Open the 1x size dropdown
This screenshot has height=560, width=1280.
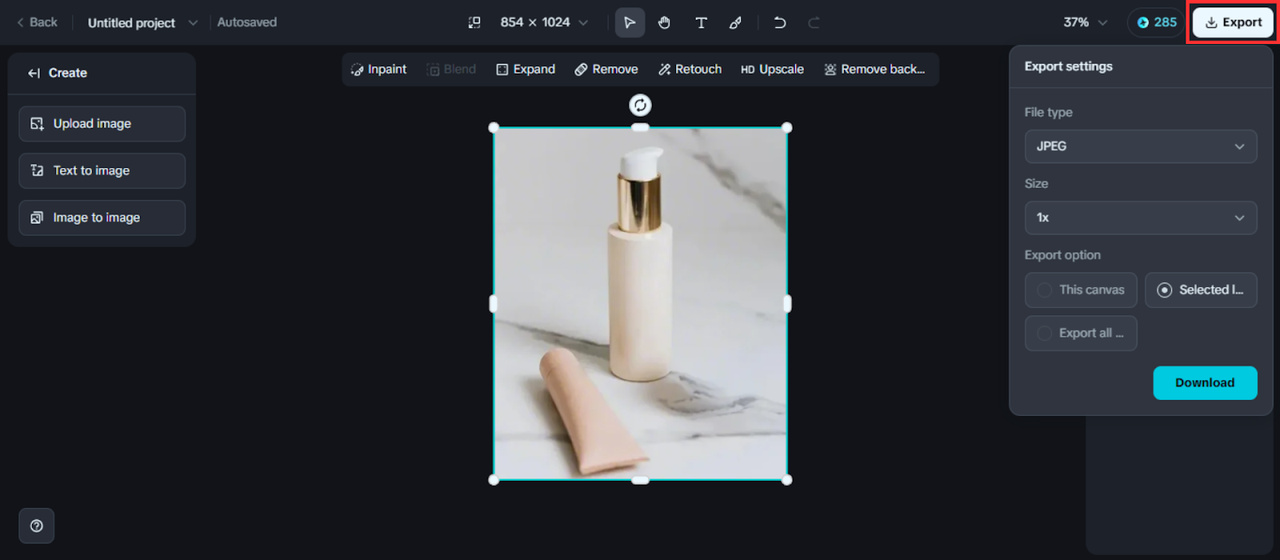(1141, 218)
